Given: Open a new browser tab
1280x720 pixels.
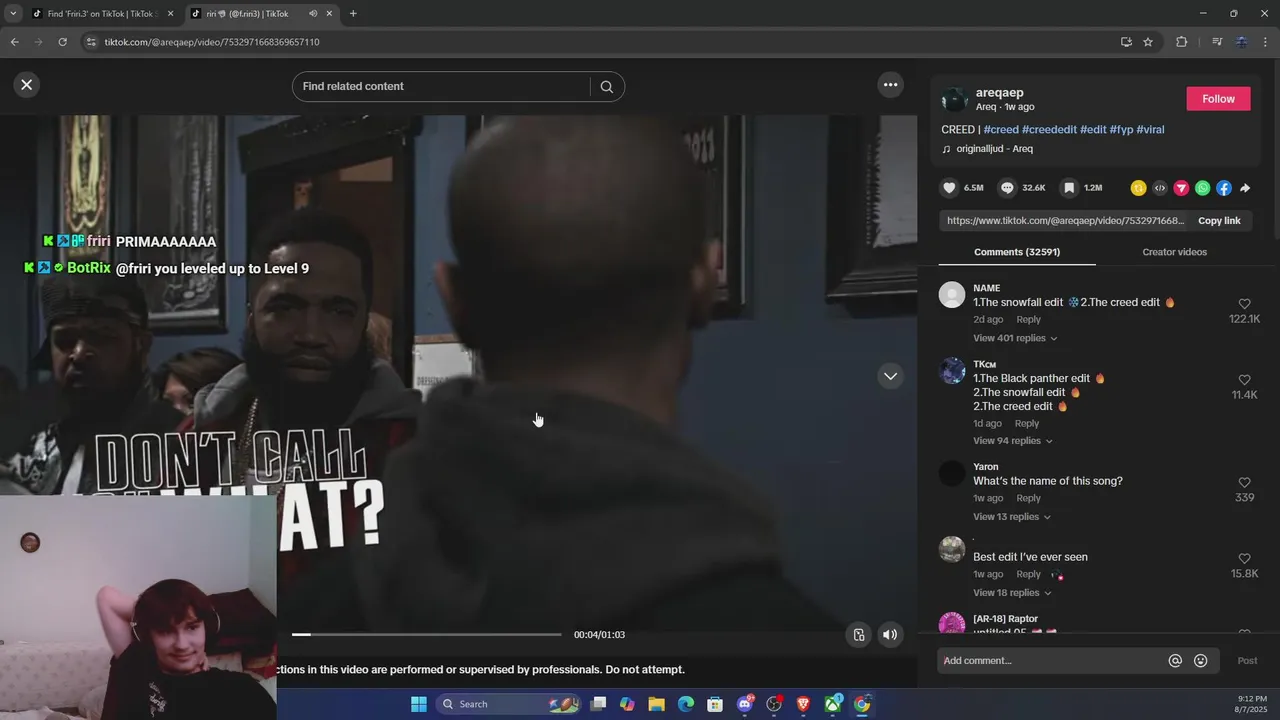Looking at the screenshot, I should click(353, 14).
